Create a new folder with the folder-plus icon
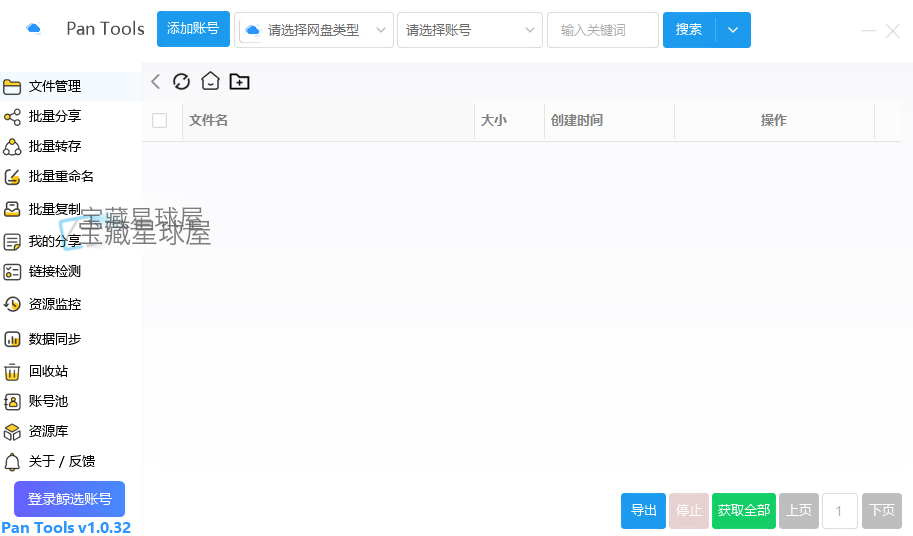This screenshot has width=913, height=536. [239, 81]
